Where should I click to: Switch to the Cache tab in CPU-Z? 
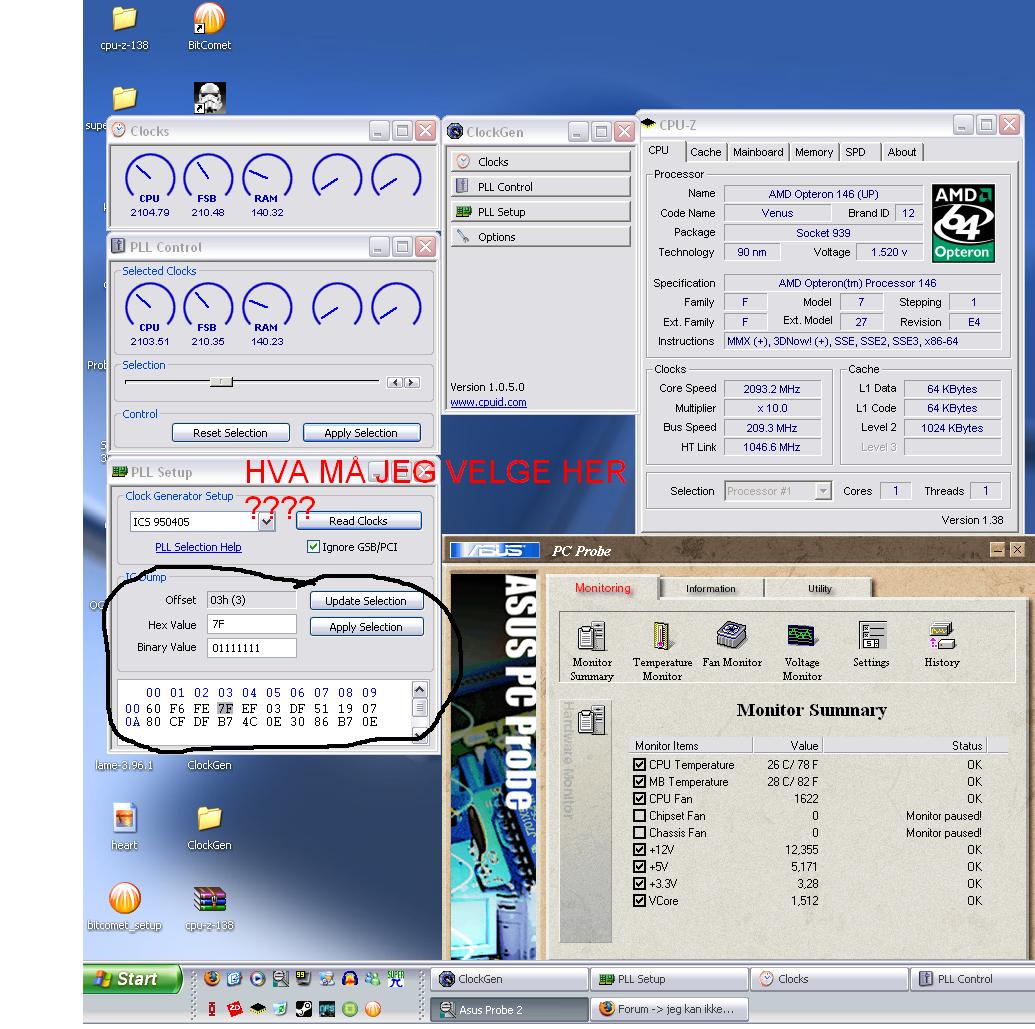pos(706,152)
